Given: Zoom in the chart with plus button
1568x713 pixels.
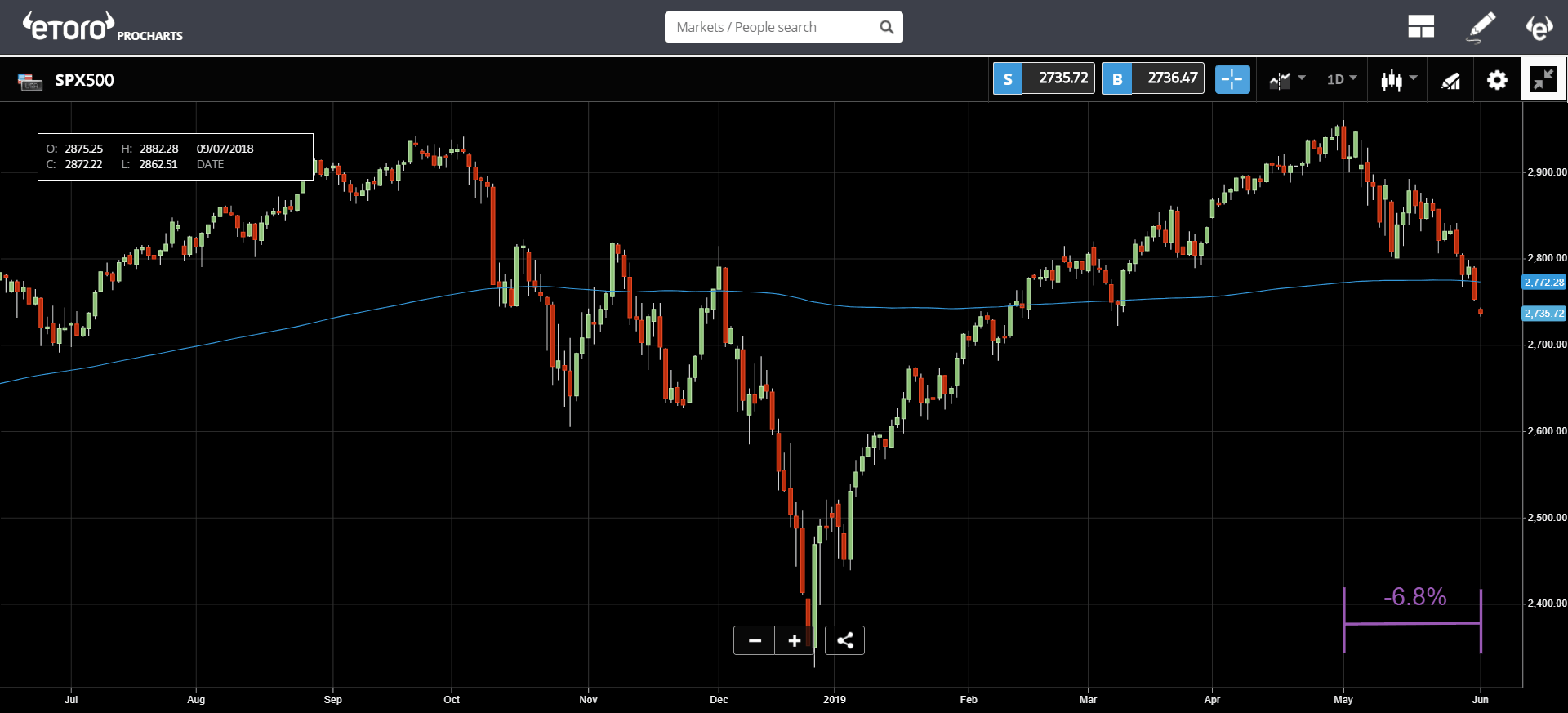Looking at the screenshot, I should point(795,640).
